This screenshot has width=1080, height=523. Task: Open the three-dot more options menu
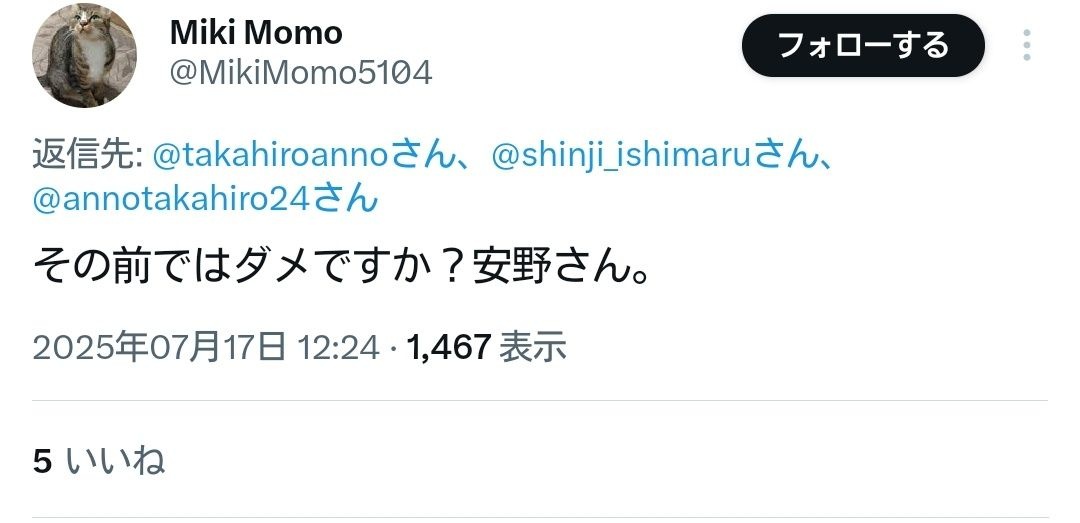coord(1026,45)
